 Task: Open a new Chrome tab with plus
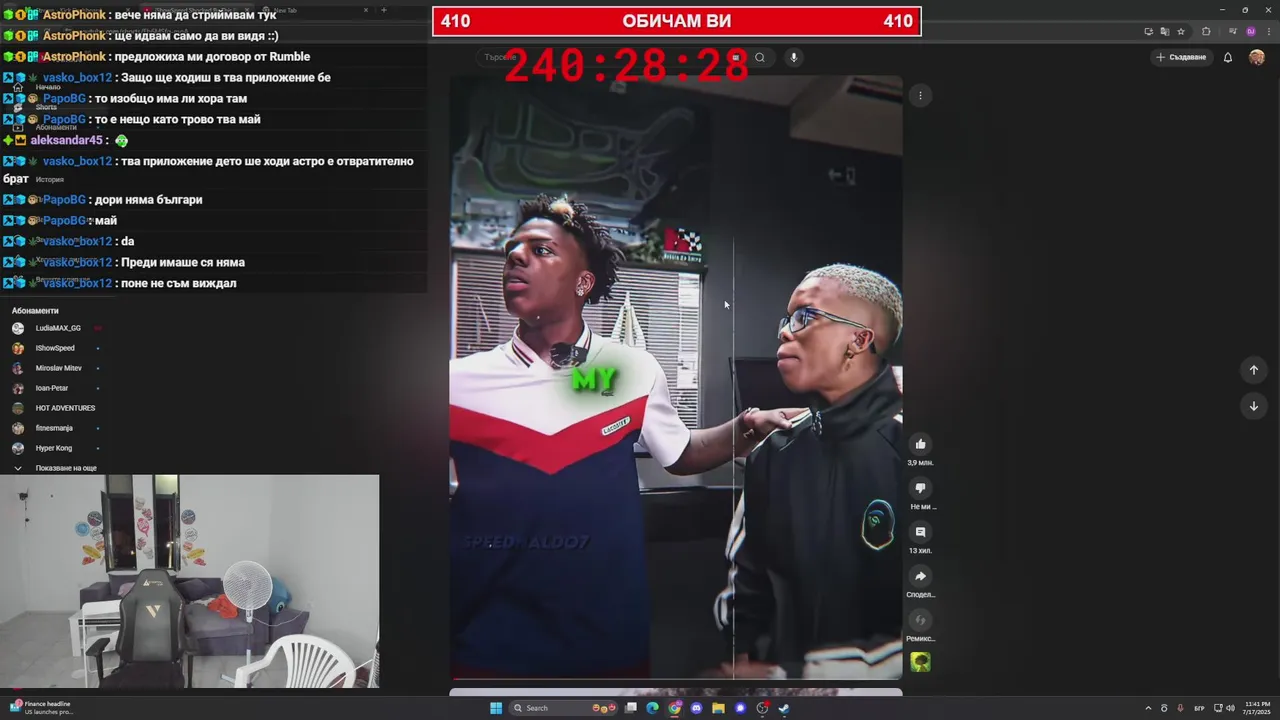[384, 10]
